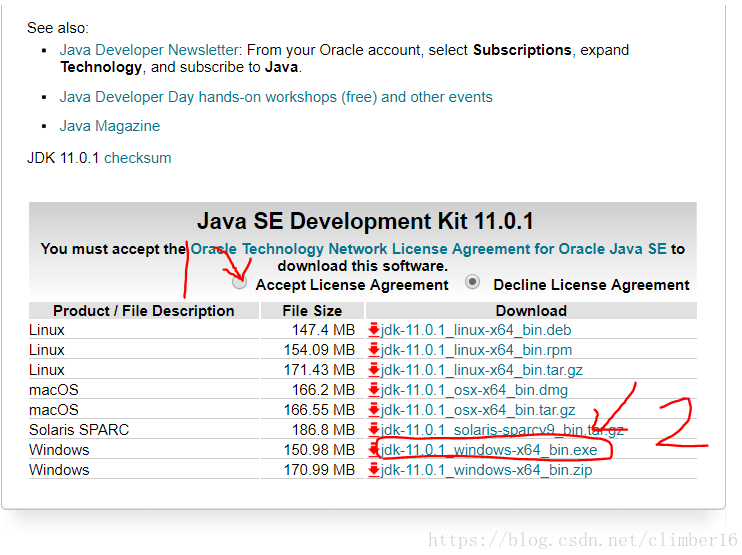Download jdk-11.0.1_linux-x64_bin.tar.gz
The image size is (742, 555).
pos(482,370)
